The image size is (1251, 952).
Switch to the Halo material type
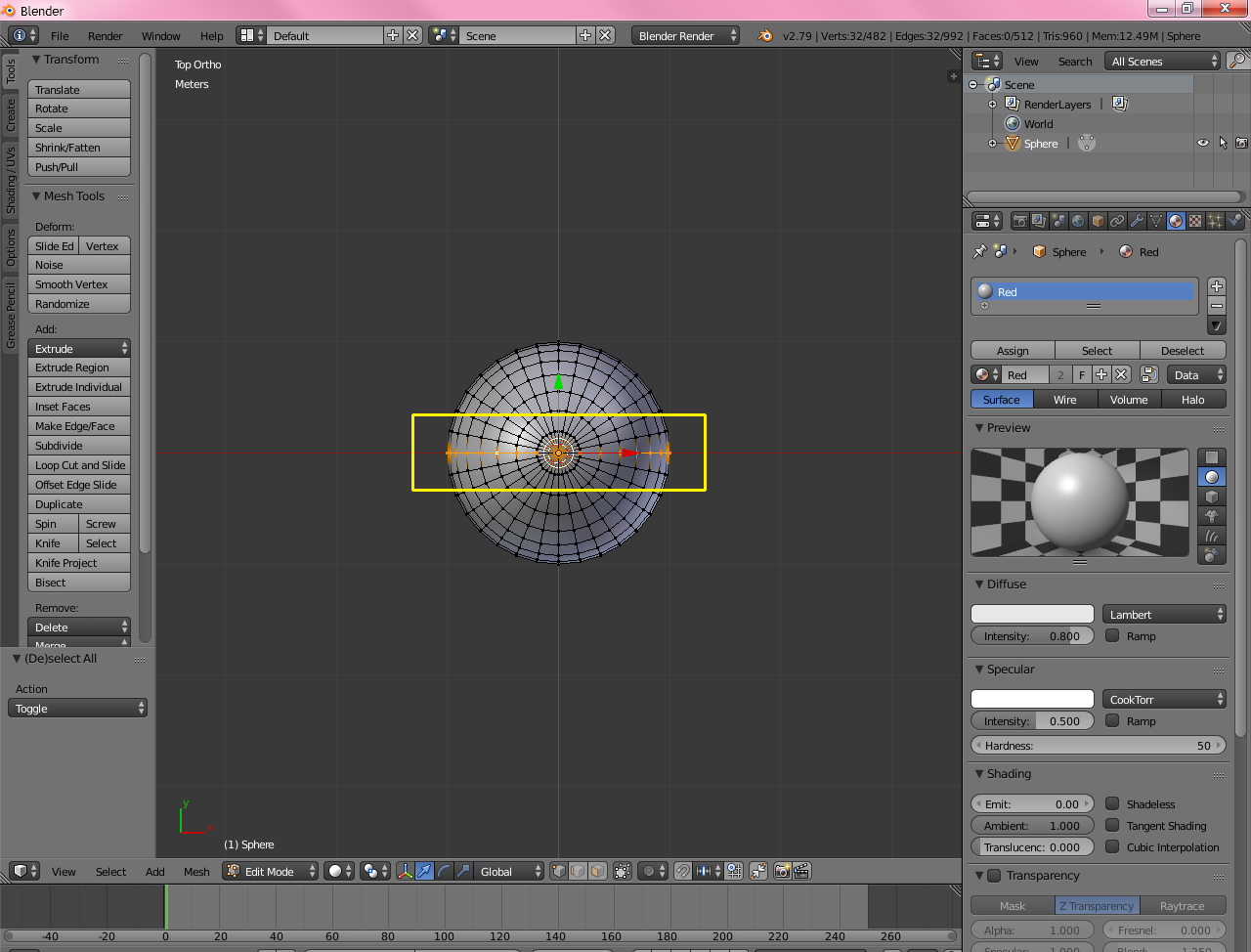point(1193,399)
